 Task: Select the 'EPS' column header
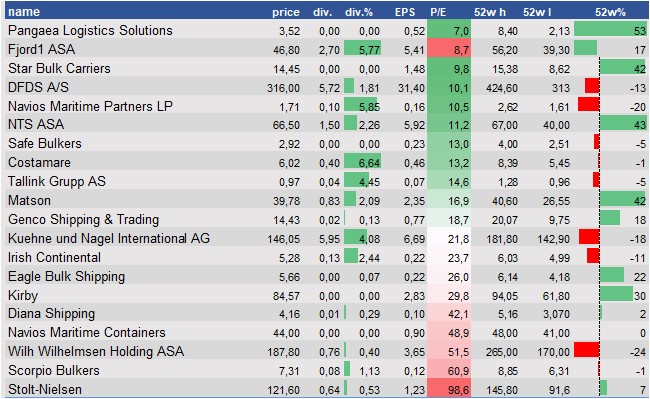(x=405, y=12)
